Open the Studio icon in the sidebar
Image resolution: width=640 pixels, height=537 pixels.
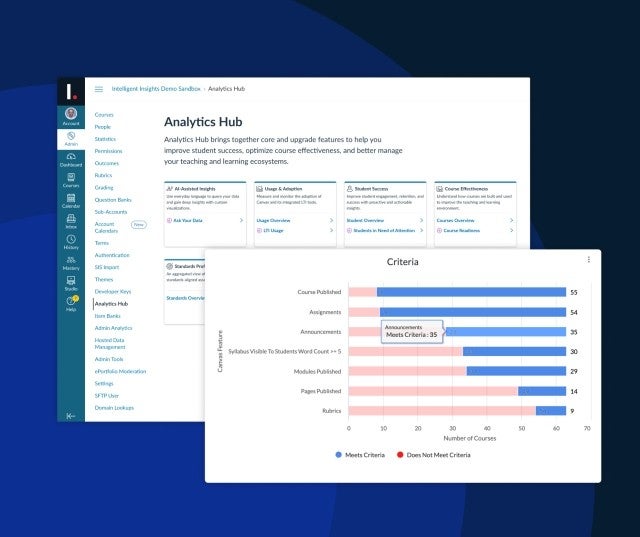(70, 282)
